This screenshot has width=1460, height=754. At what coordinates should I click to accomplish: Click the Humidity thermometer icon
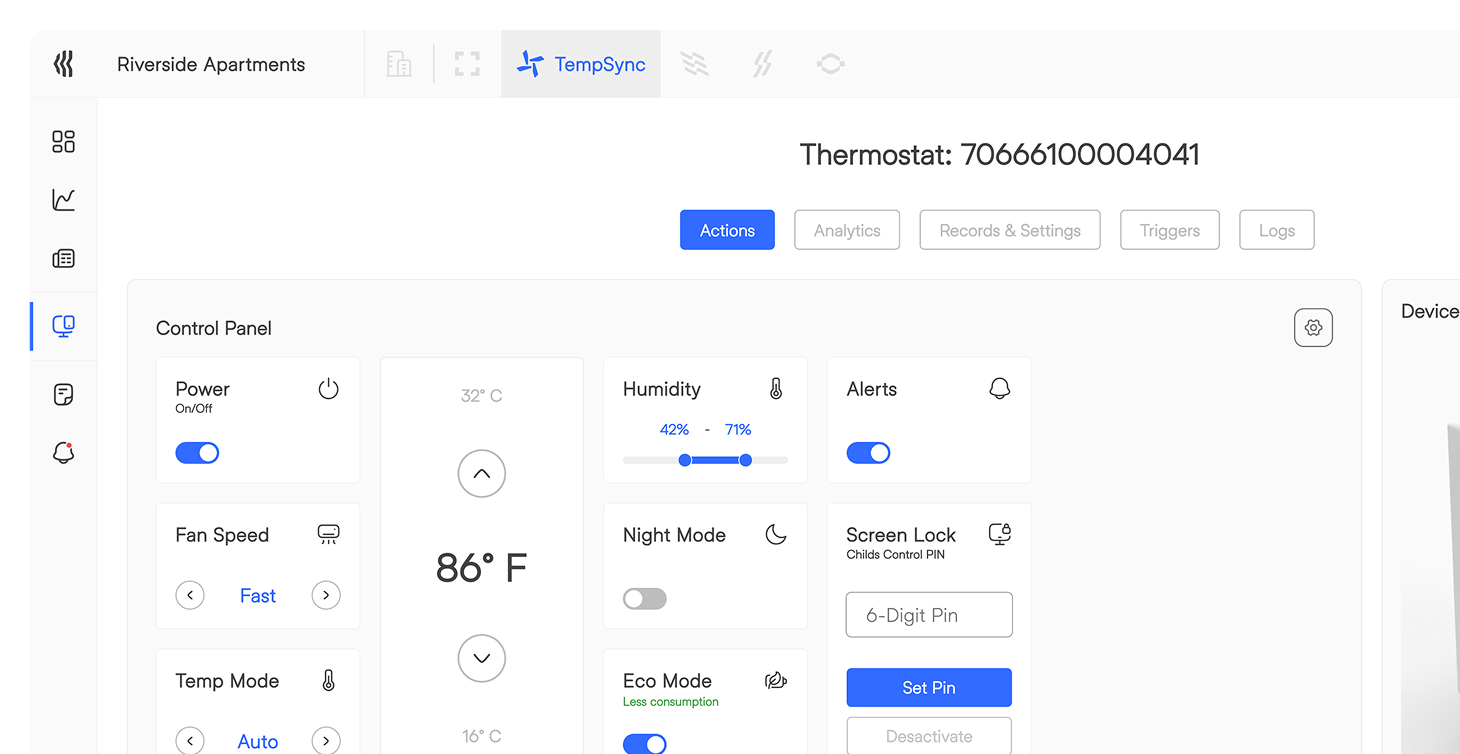[776, 389]
